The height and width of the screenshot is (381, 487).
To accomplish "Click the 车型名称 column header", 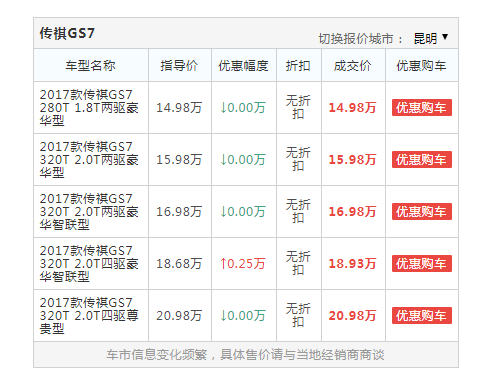I will point(90,65).
